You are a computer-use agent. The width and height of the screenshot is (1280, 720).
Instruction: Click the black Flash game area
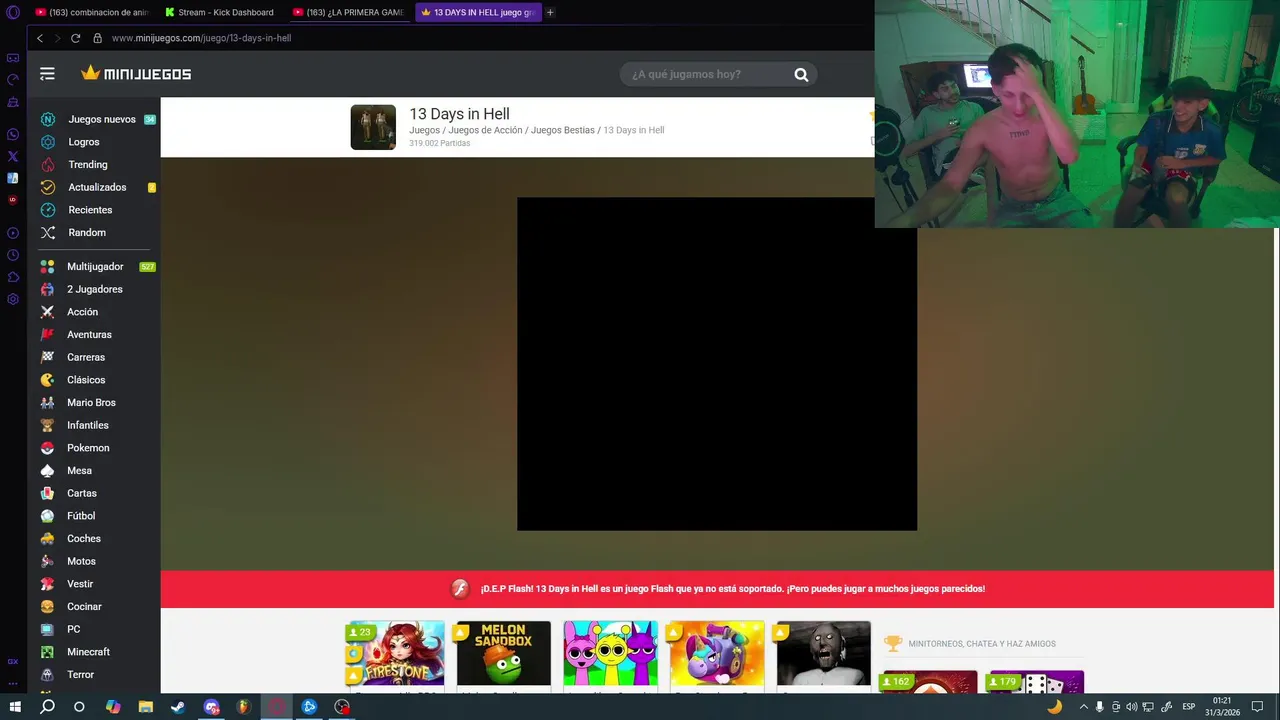(716, 364)
